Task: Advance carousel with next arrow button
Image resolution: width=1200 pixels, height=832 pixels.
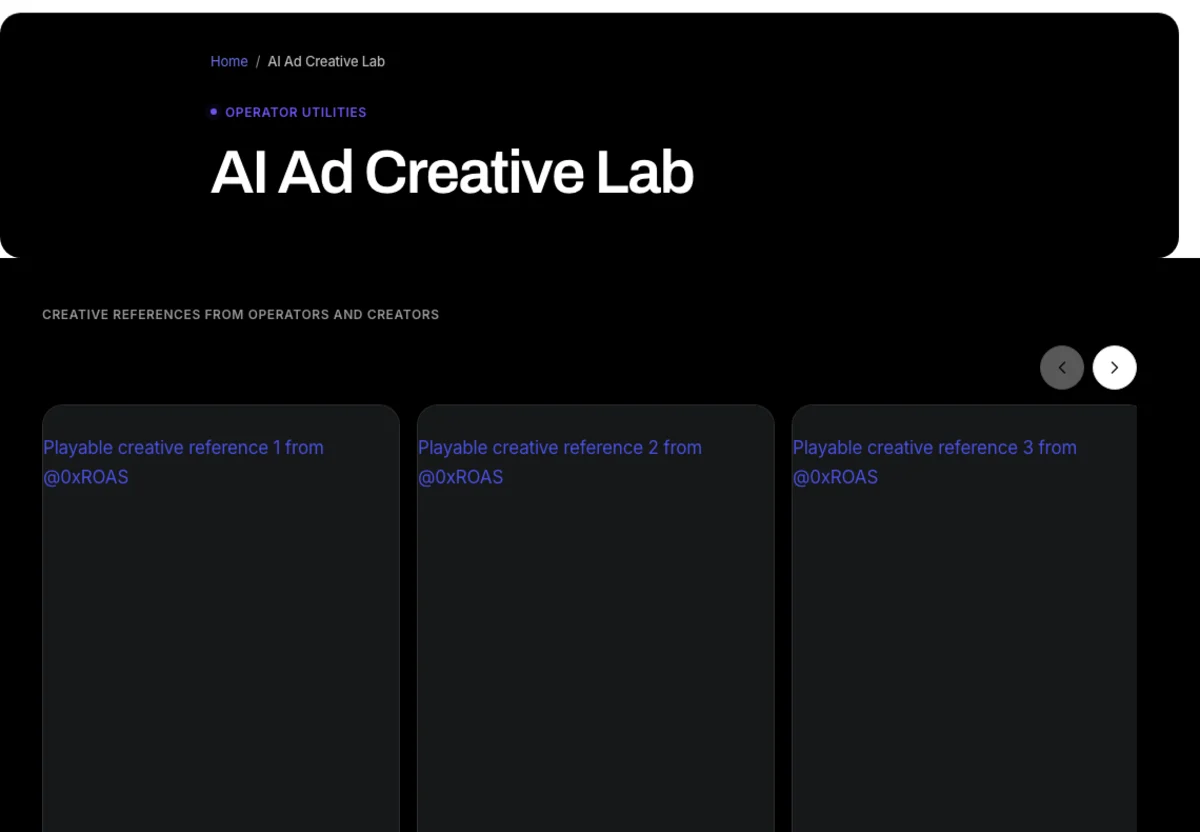Action: point(1115,367)
